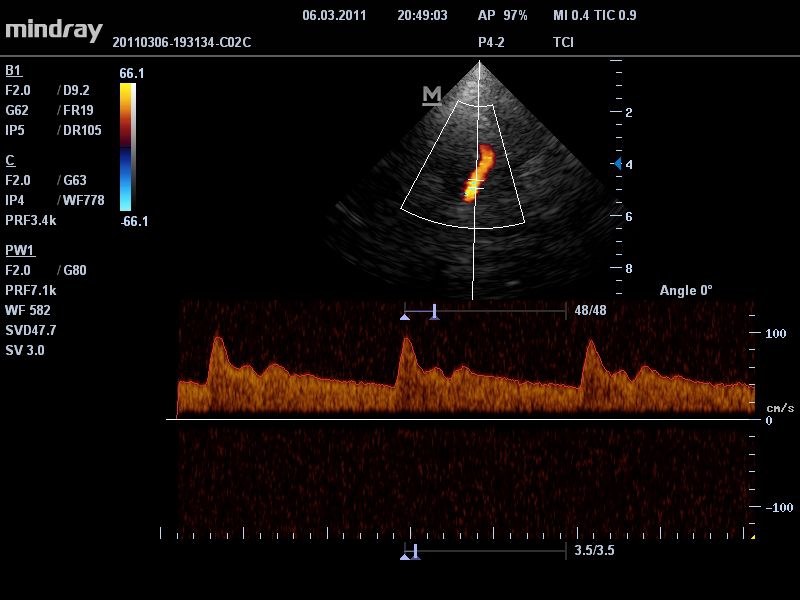Click the PRF7.1k pulsed-wave parameter

tap(31, 291)
